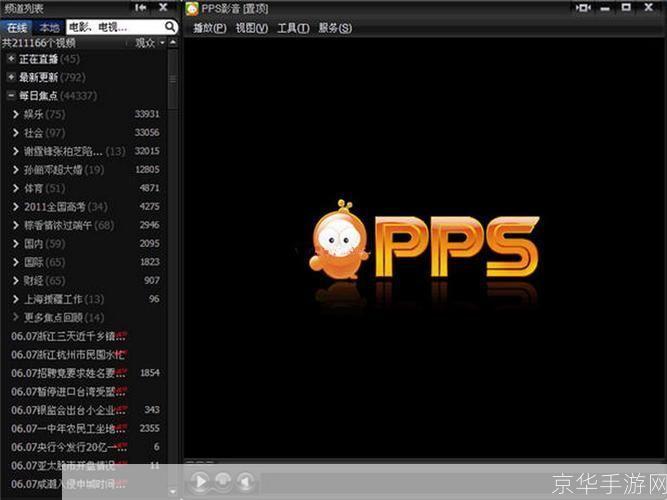Collapse the channel list panel with the arrow icon

click(x=140, y=7)
